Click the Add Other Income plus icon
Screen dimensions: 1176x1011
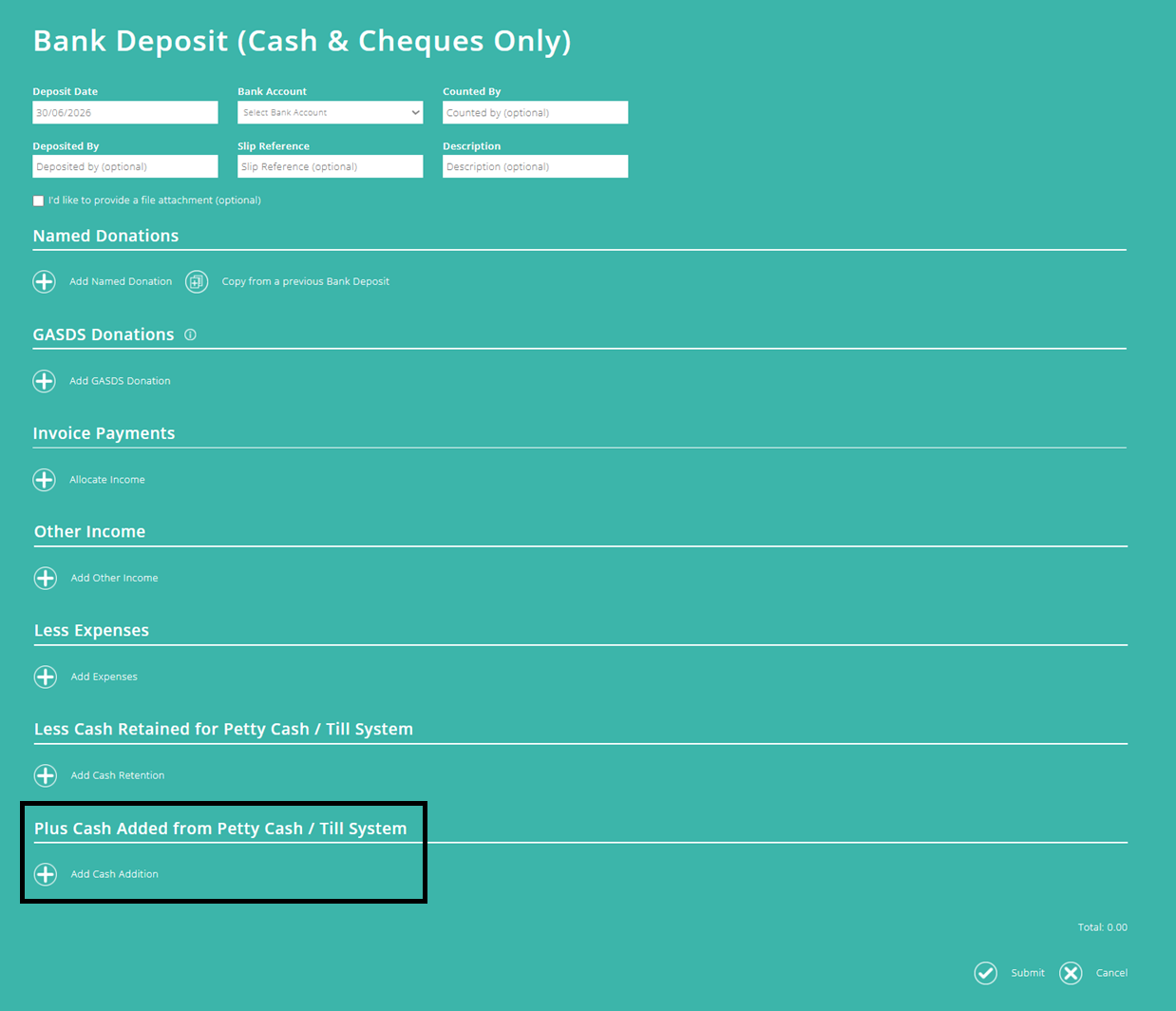pos(46,578)
